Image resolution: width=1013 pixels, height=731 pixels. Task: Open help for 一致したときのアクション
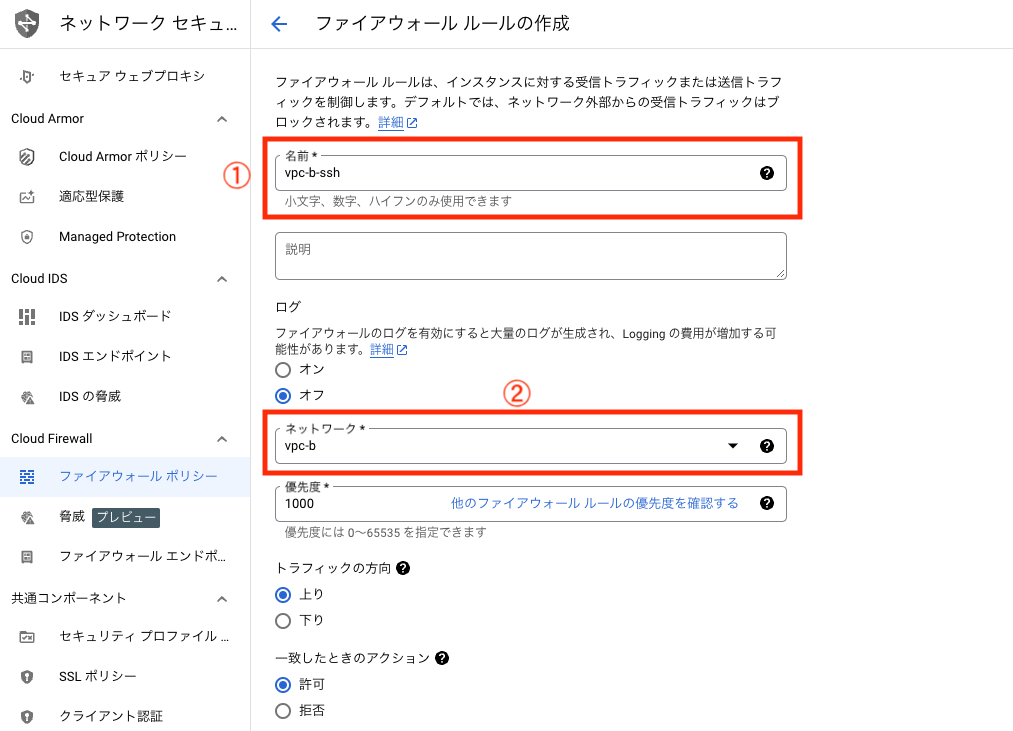(442, 658)
